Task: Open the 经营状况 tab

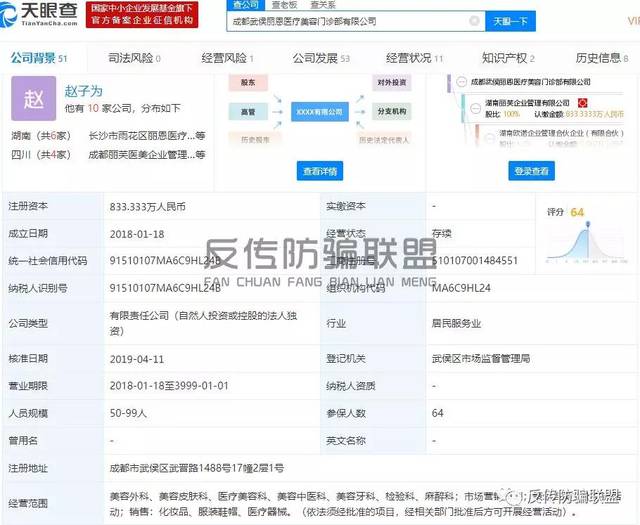Action: 414,58
